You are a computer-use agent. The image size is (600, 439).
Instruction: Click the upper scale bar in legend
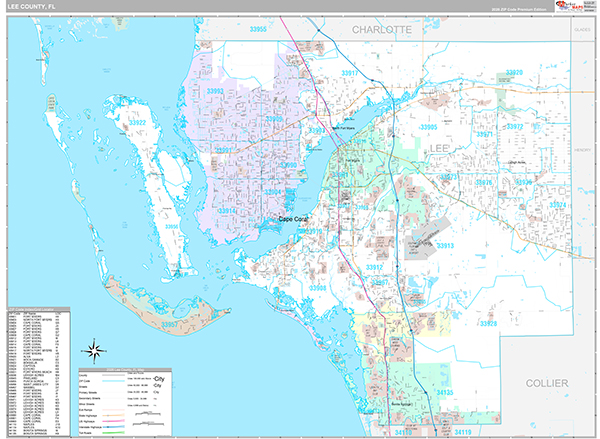click(148, 414)
